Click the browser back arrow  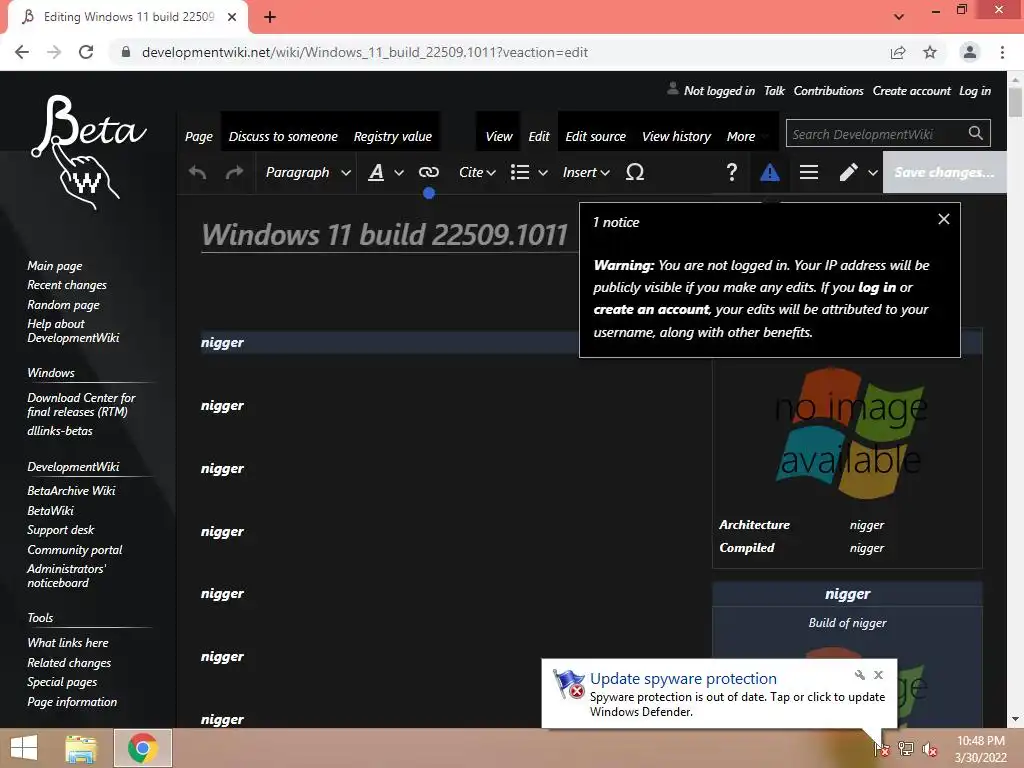pos(22,52)
